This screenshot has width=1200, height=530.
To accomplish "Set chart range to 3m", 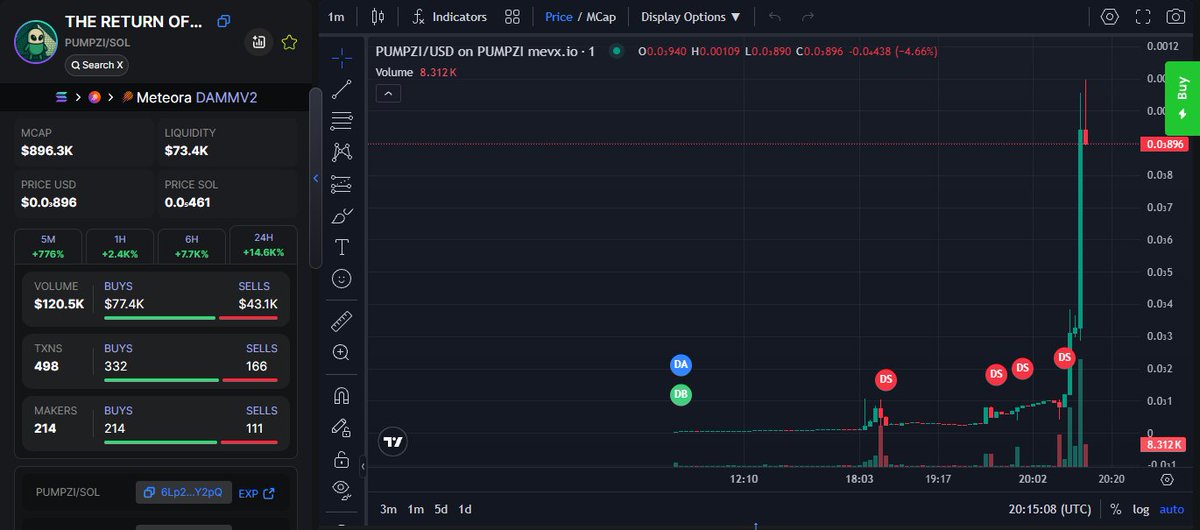I will click(388, 509).
